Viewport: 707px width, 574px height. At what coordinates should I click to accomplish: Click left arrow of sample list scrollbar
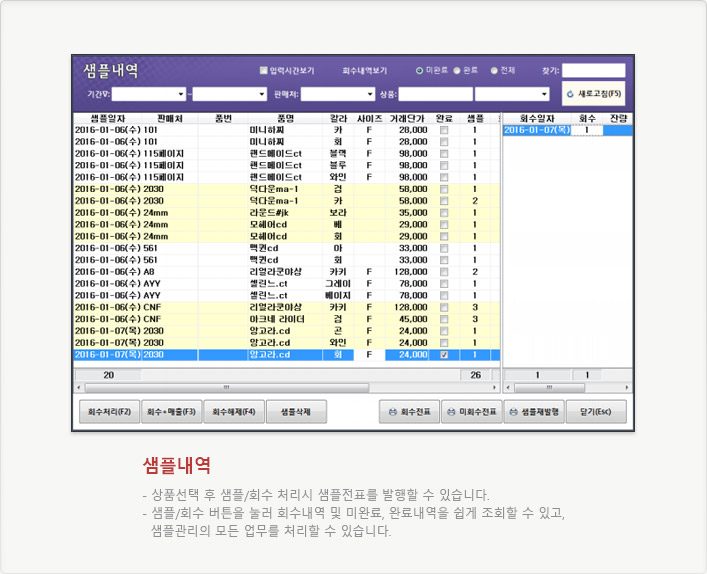(x=78, y=388)
